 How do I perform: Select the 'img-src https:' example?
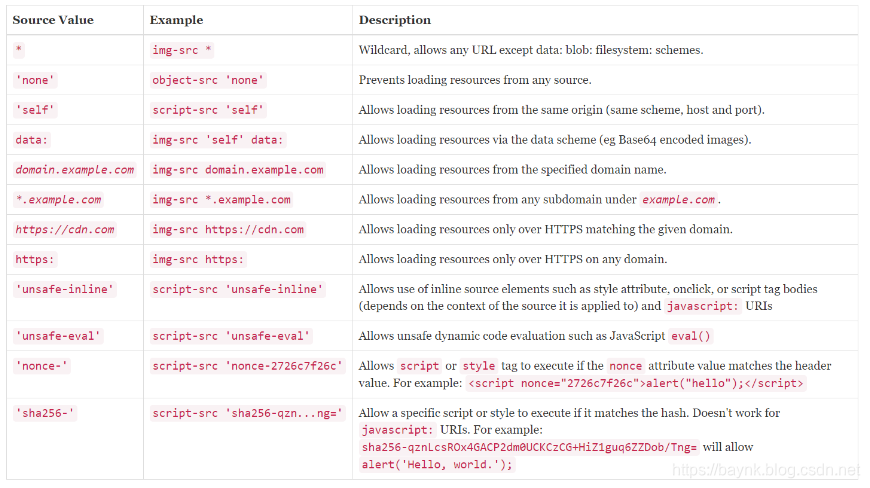click(198, 260)
